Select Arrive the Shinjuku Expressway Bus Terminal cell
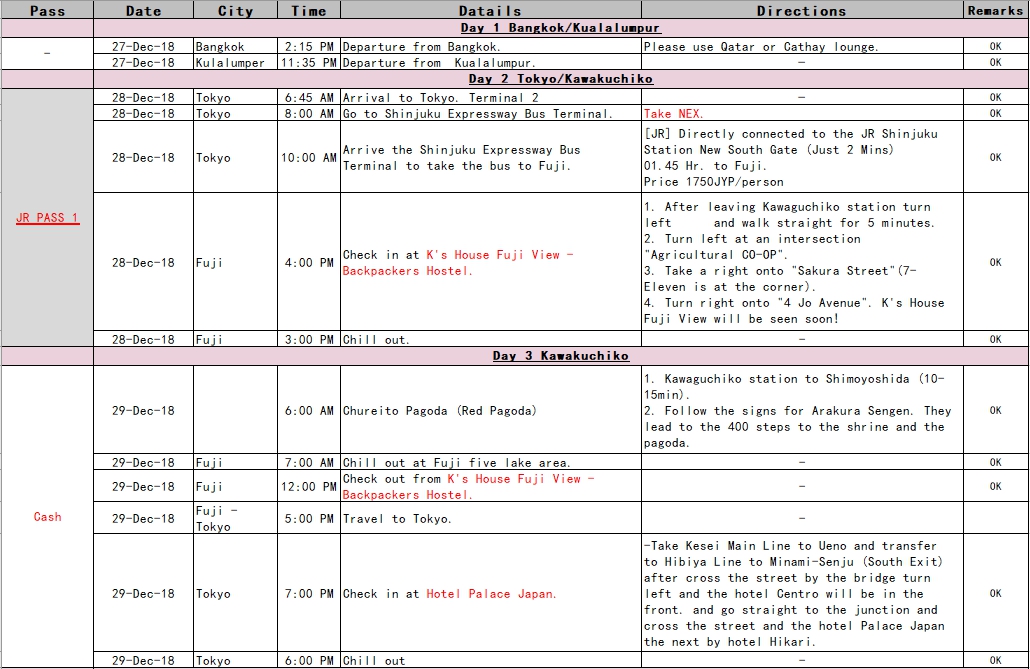This screenshot has height=669, width=1030. pyautogui.click(x=491, y=157)
